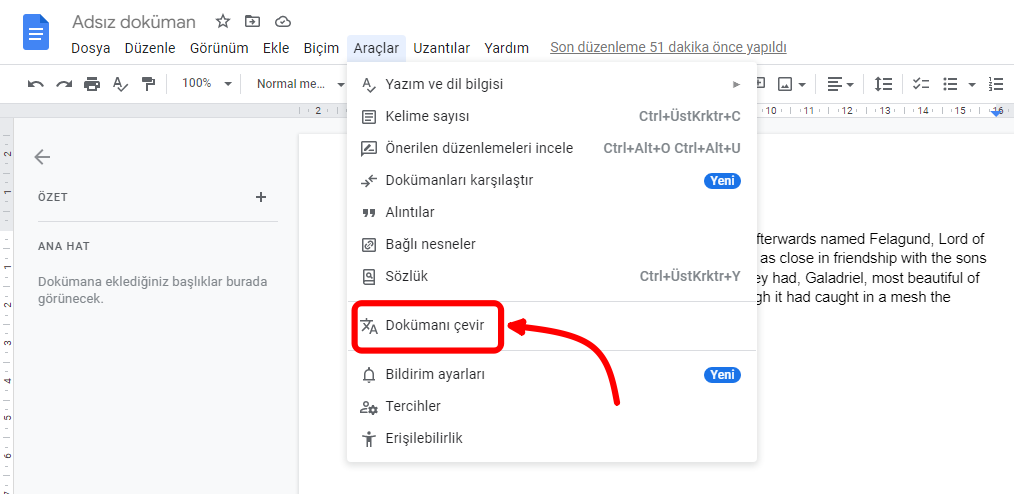Open the Google Docs home icon
Image resolution: width=1014 pixels, height=494 pixels.
point(37,33)
